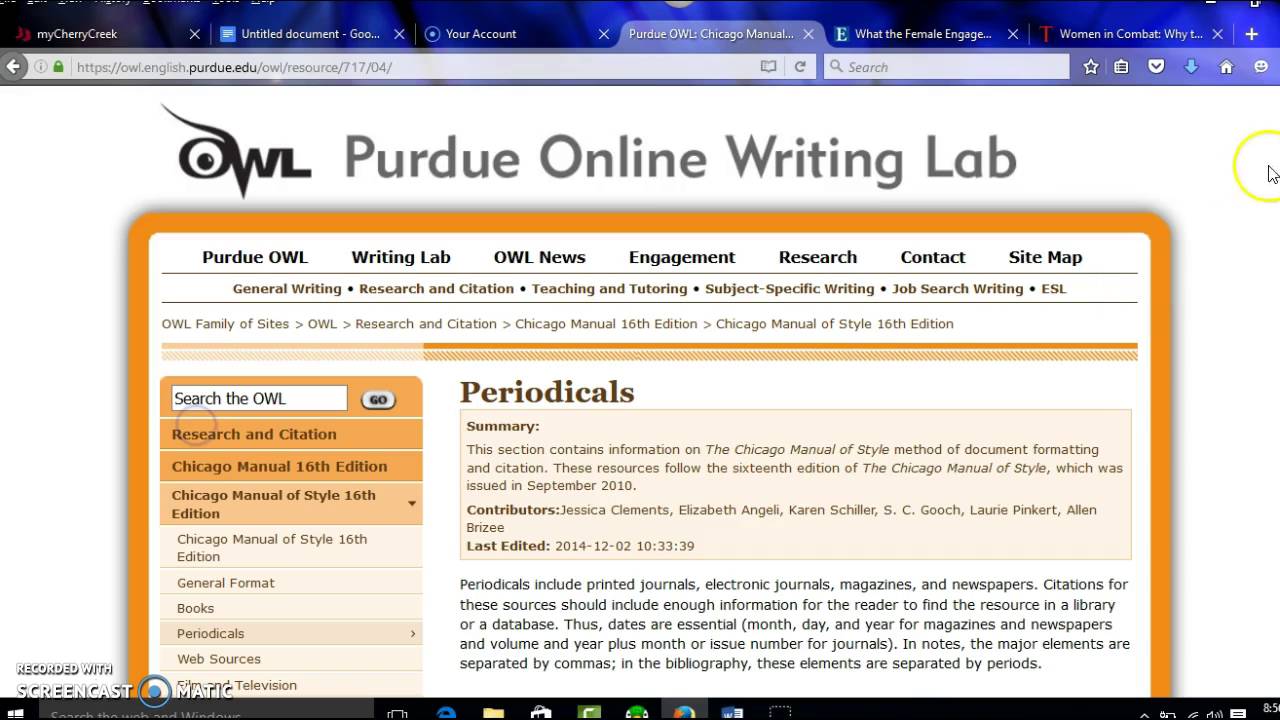This screenshot has height=720, width=1280.
Task: Click the smiley face toolbar icon
Action: coord(1261,67)
